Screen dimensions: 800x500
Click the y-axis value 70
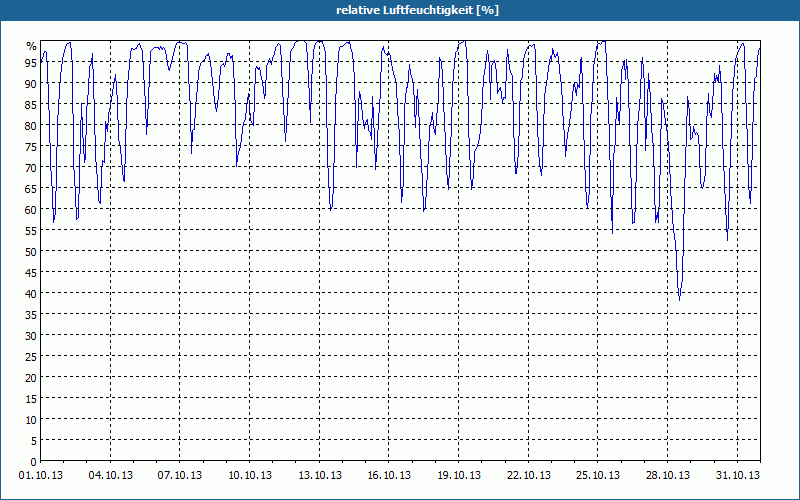coord(31,167)
